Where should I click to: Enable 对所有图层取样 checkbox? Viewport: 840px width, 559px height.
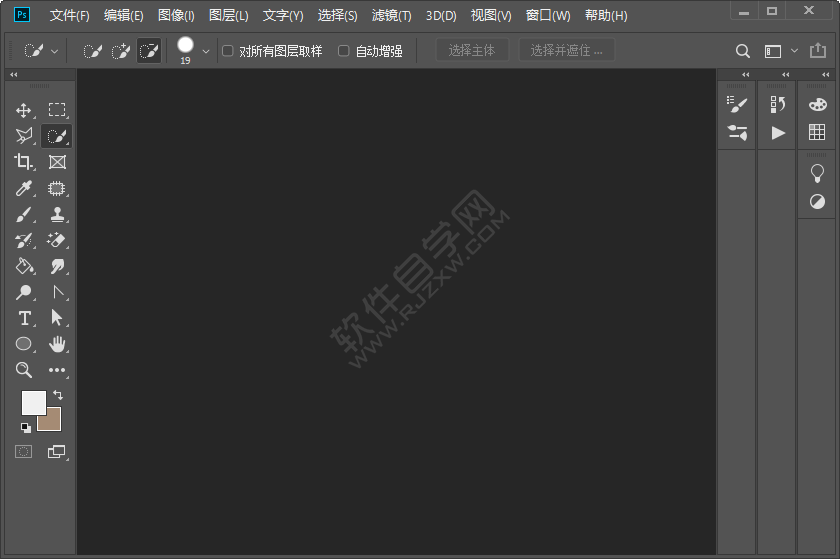click(x=228, y=51)
